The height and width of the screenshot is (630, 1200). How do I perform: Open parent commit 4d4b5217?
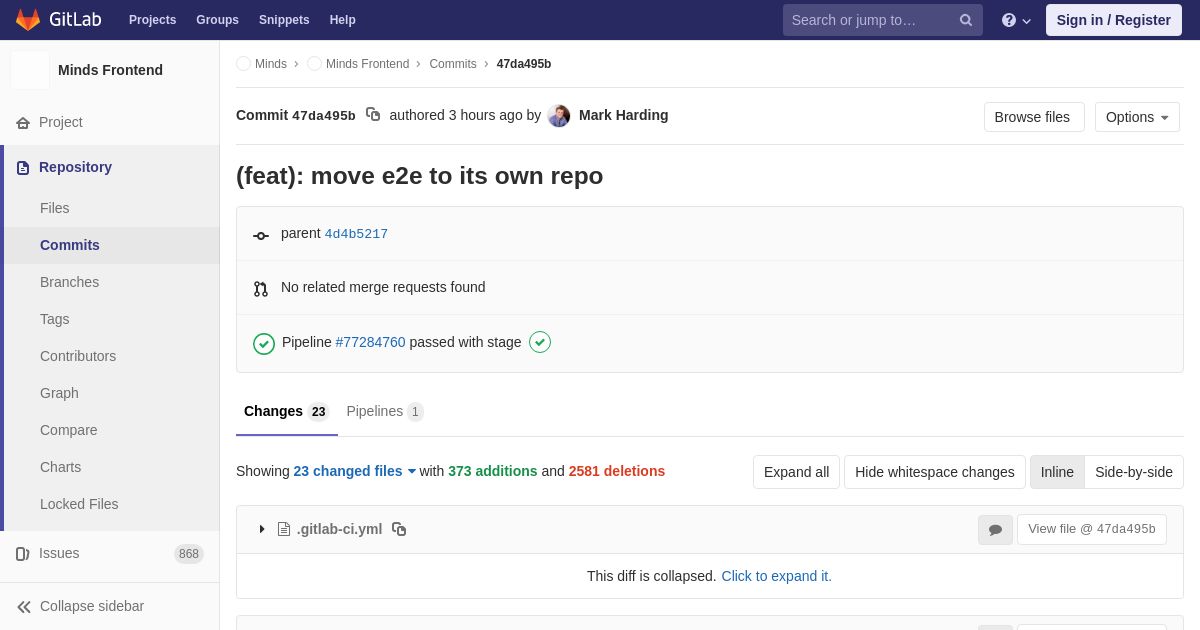tap(356, 234)
